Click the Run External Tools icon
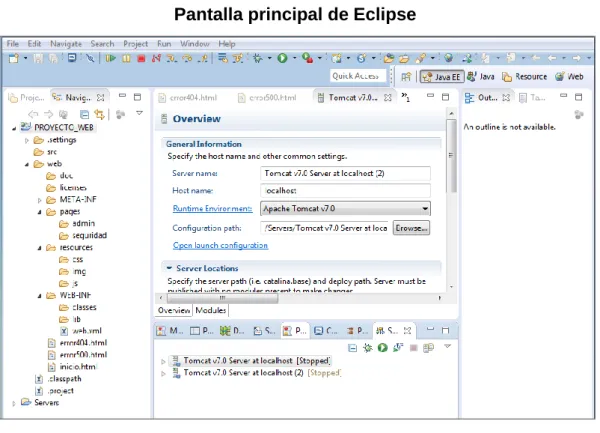The image size is (600, 433). tap(307, 58)
